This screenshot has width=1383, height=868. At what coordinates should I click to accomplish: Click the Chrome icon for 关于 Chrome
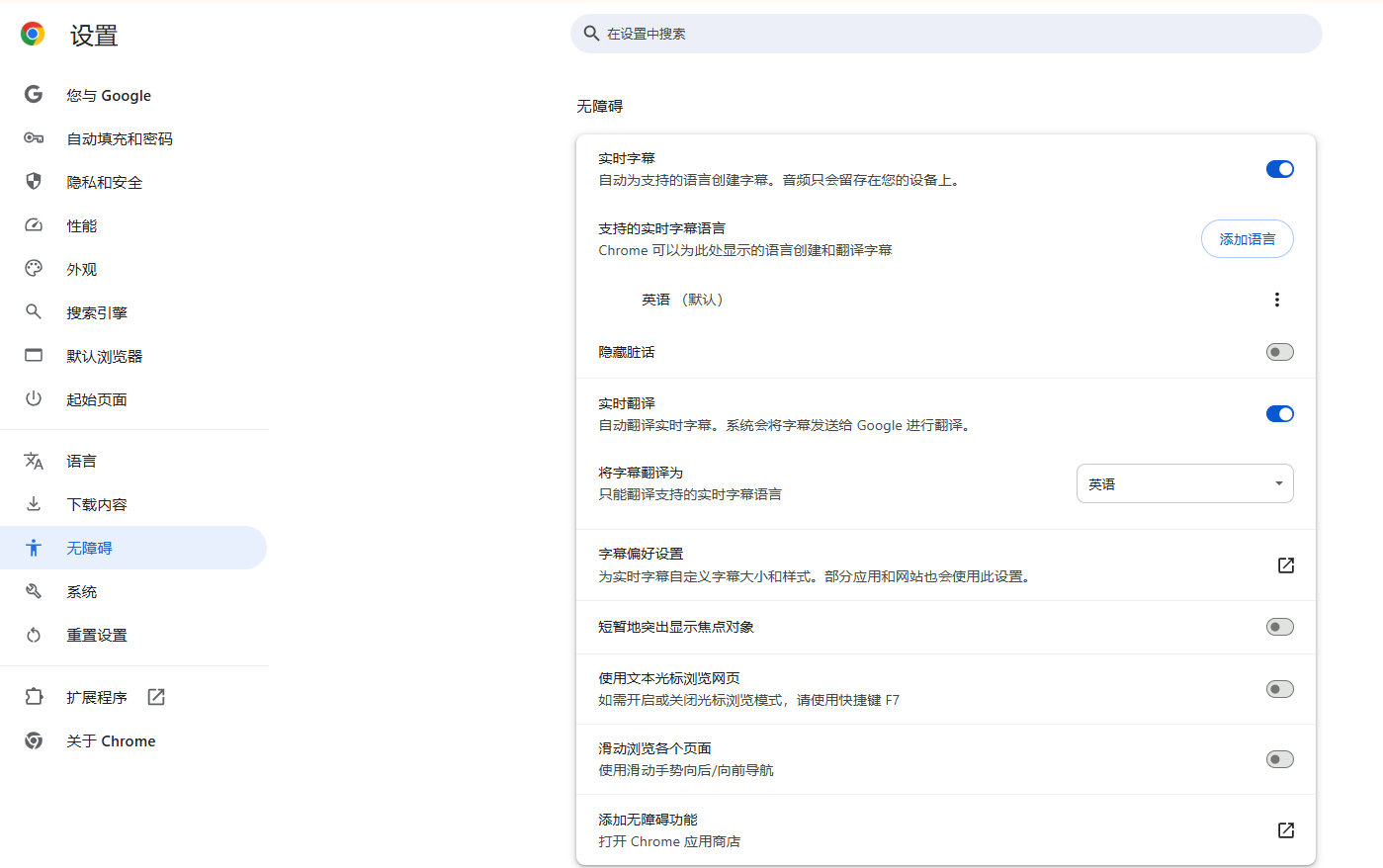click(x=34, y=740)
